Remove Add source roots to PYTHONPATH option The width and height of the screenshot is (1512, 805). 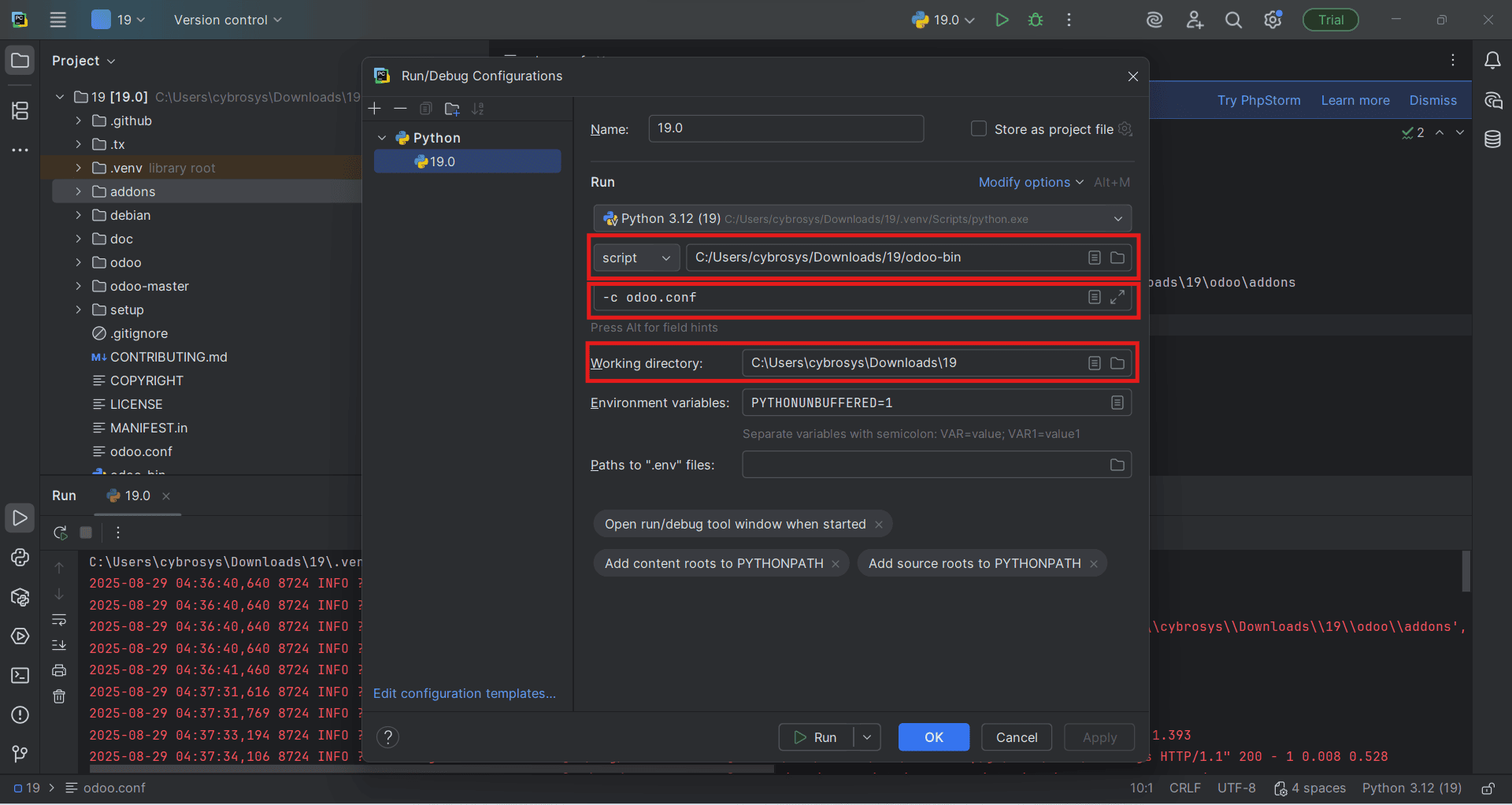[x=1094, y=564]
